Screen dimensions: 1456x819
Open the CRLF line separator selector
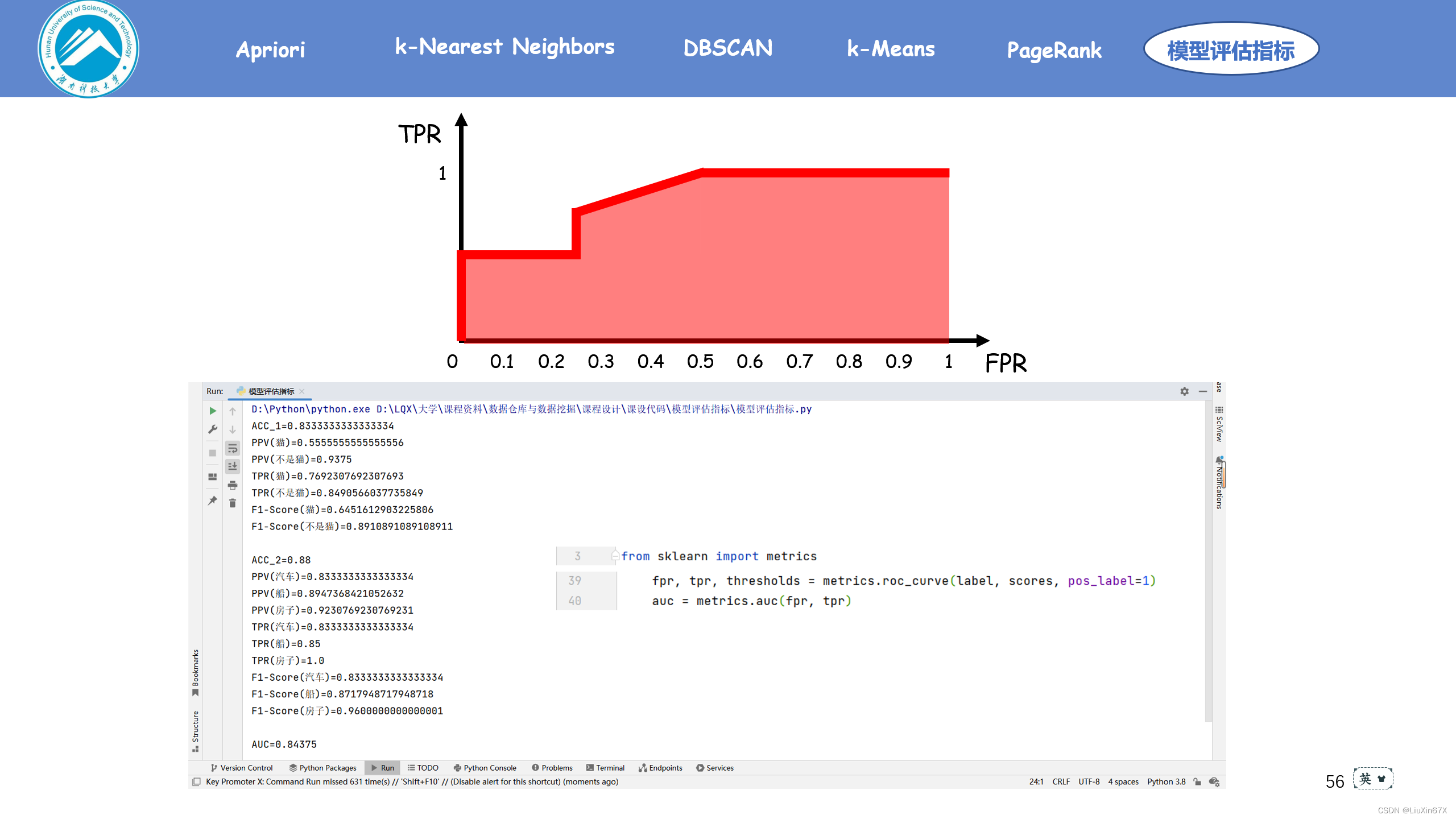click(x=1061, y=782)
